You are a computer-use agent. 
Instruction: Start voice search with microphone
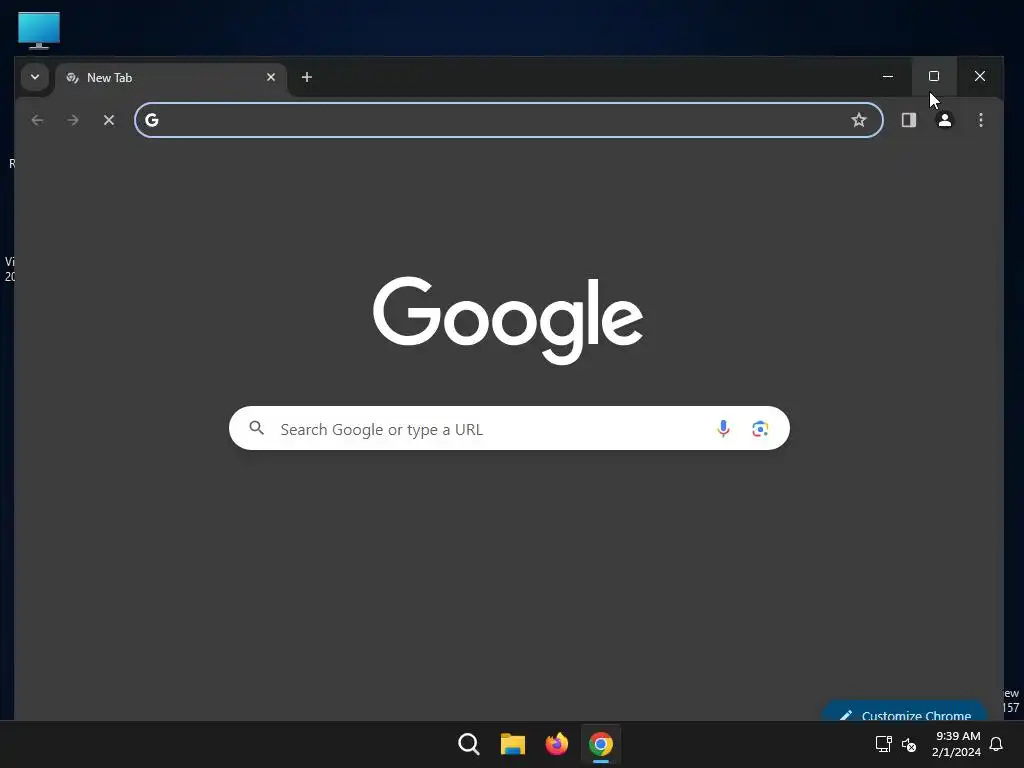pyautogui.click(x=723, y=428)
